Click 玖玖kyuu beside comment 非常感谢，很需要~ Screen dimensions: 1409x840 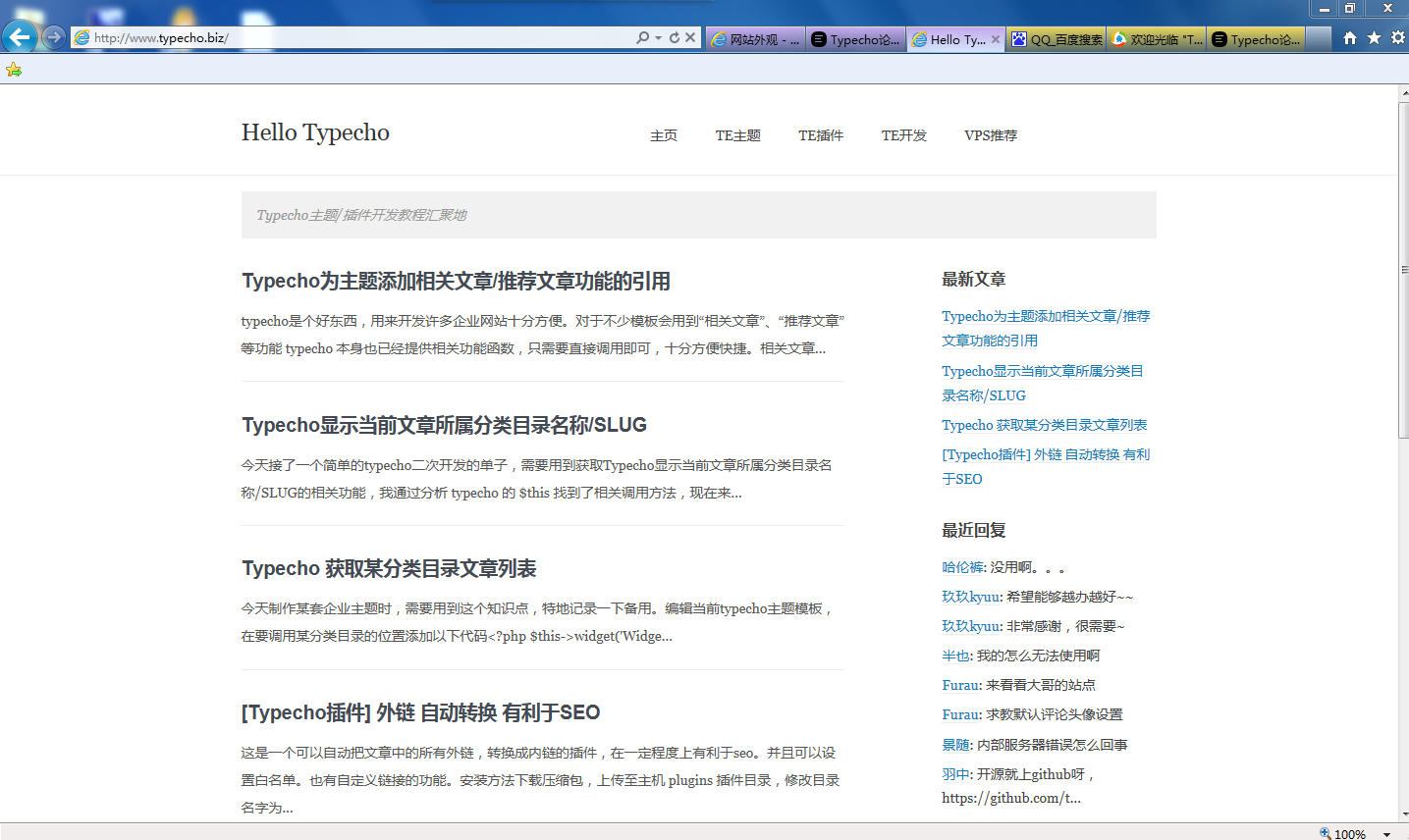pyautogui.click(x=971, y=626)
